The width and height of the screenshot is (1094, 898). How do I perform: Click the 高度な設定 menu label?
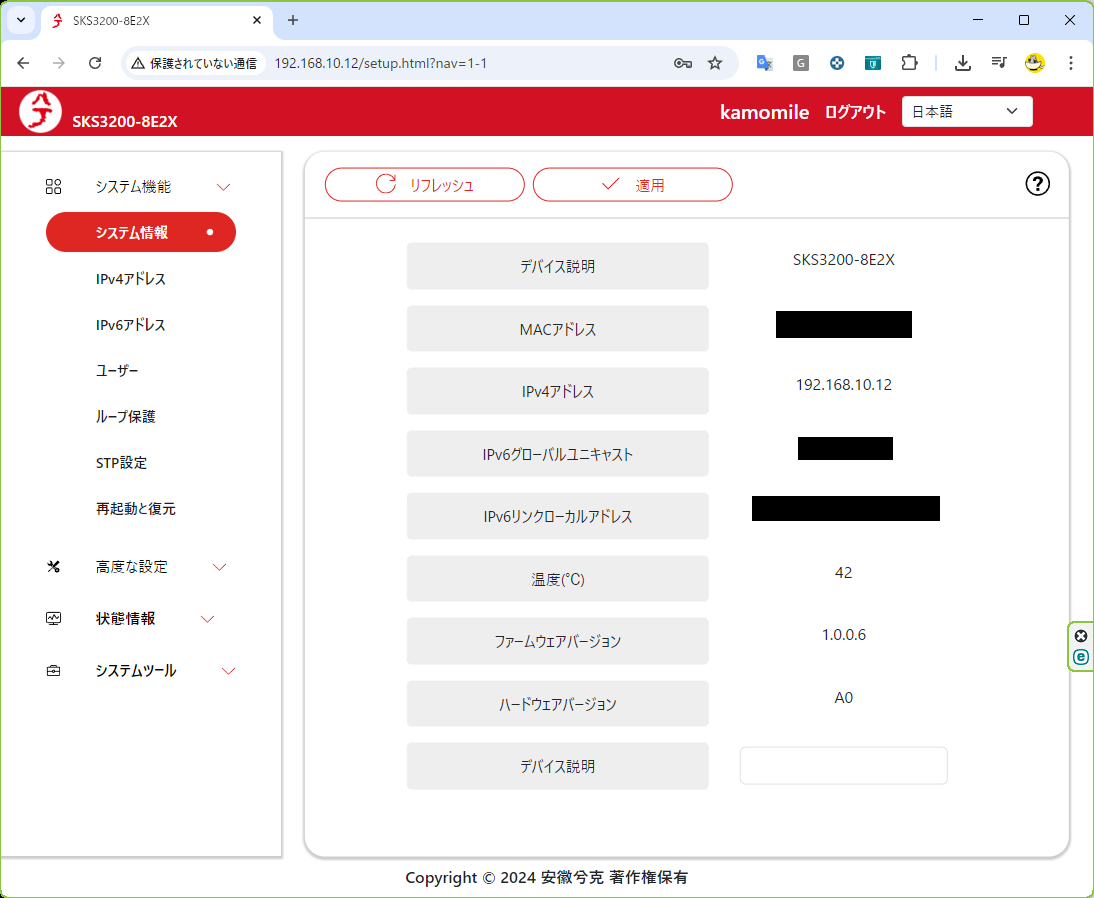tap(132, 567)
